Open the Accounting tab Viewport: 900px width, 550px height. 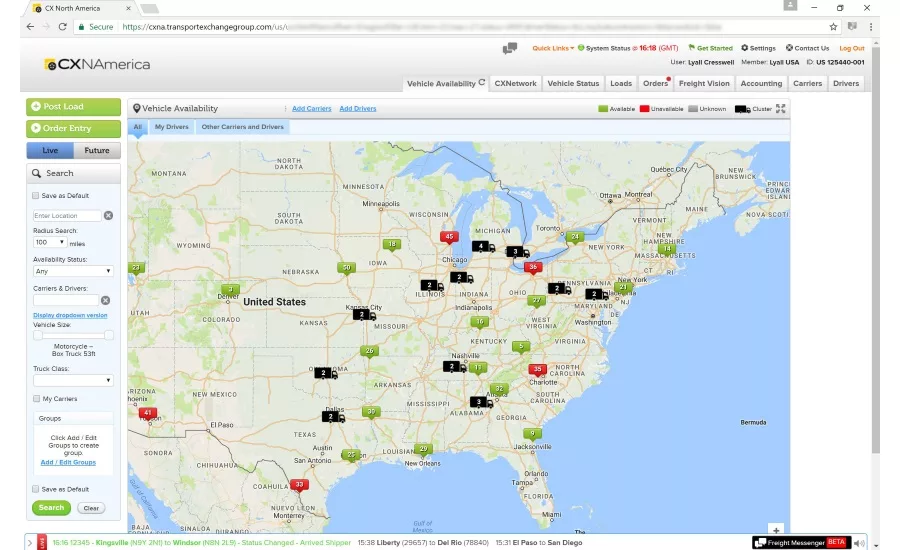761,83
